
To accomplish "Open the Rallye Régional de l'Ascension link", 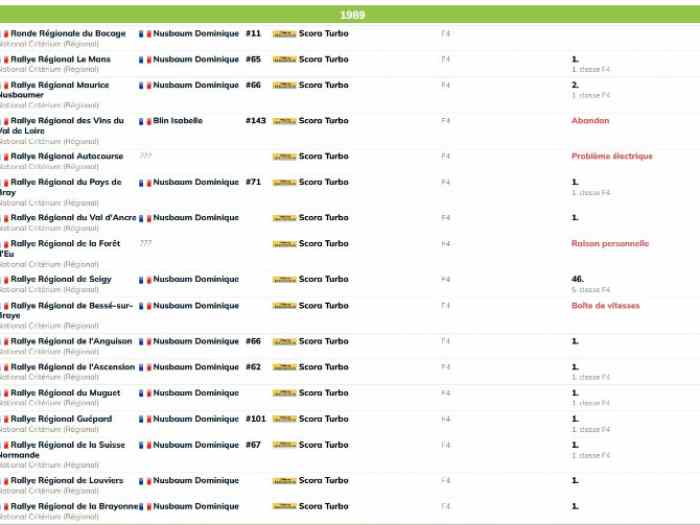I will [x=73, y=367].
